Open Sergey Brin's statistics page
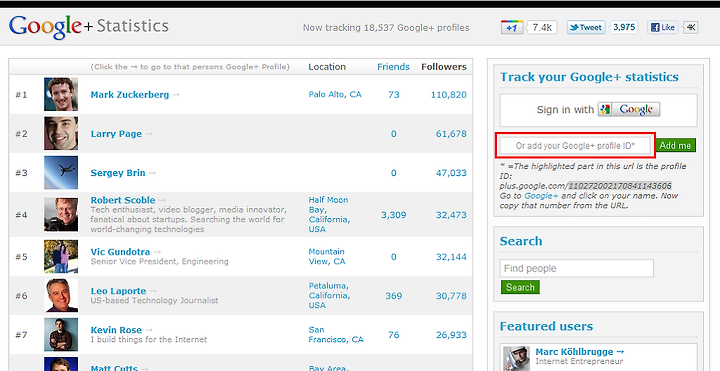 118,173
